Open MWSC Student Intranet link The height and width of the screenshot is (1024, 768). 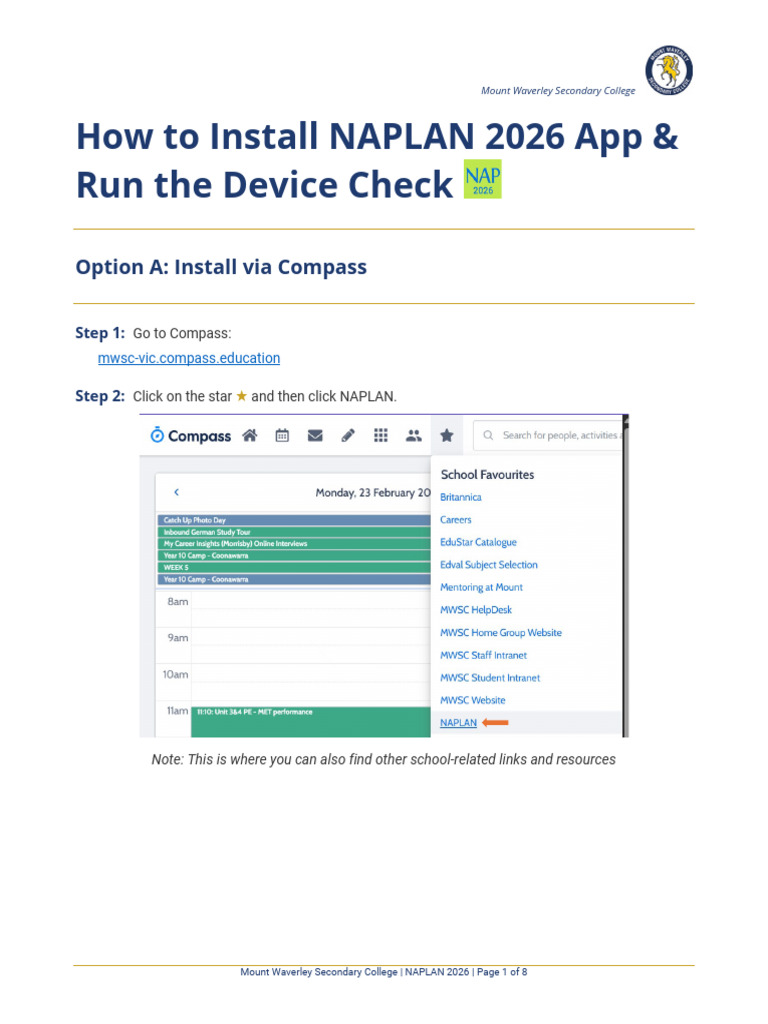(x=490, y=678)
